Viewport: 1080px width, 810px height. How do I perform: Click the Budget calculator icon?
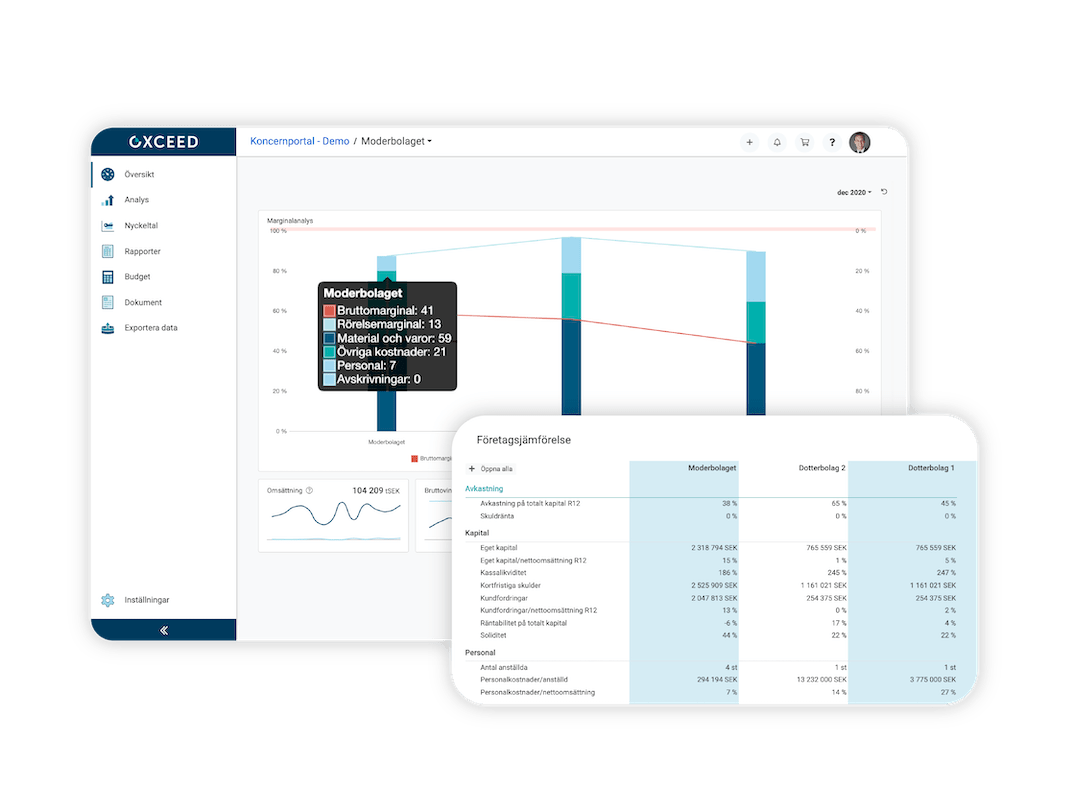(108, 277)
